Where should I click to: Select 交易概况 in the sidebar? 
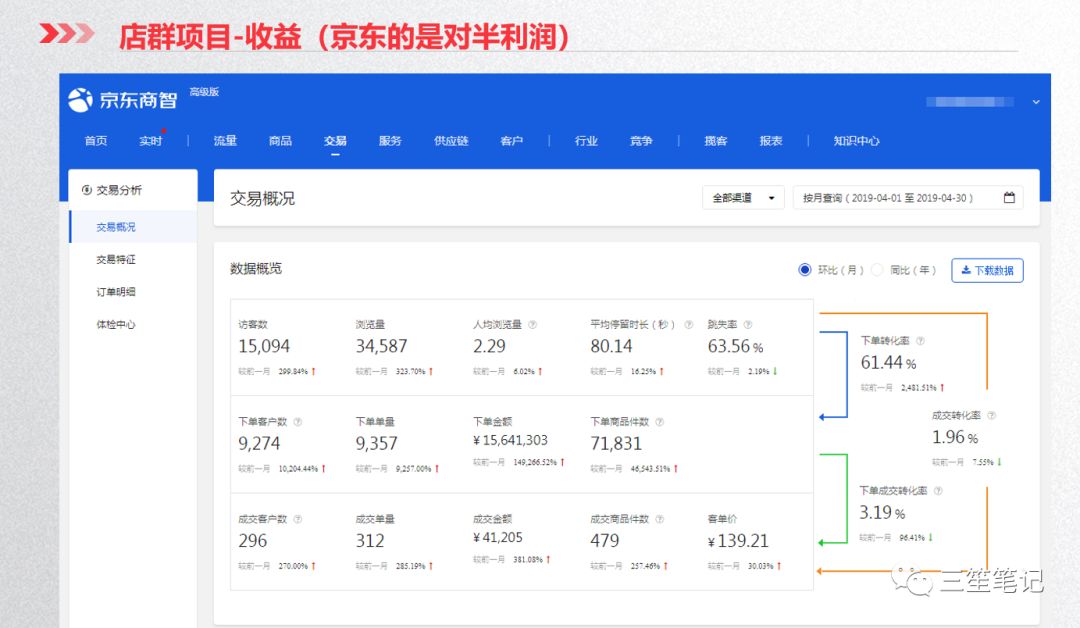pos(133,227)
